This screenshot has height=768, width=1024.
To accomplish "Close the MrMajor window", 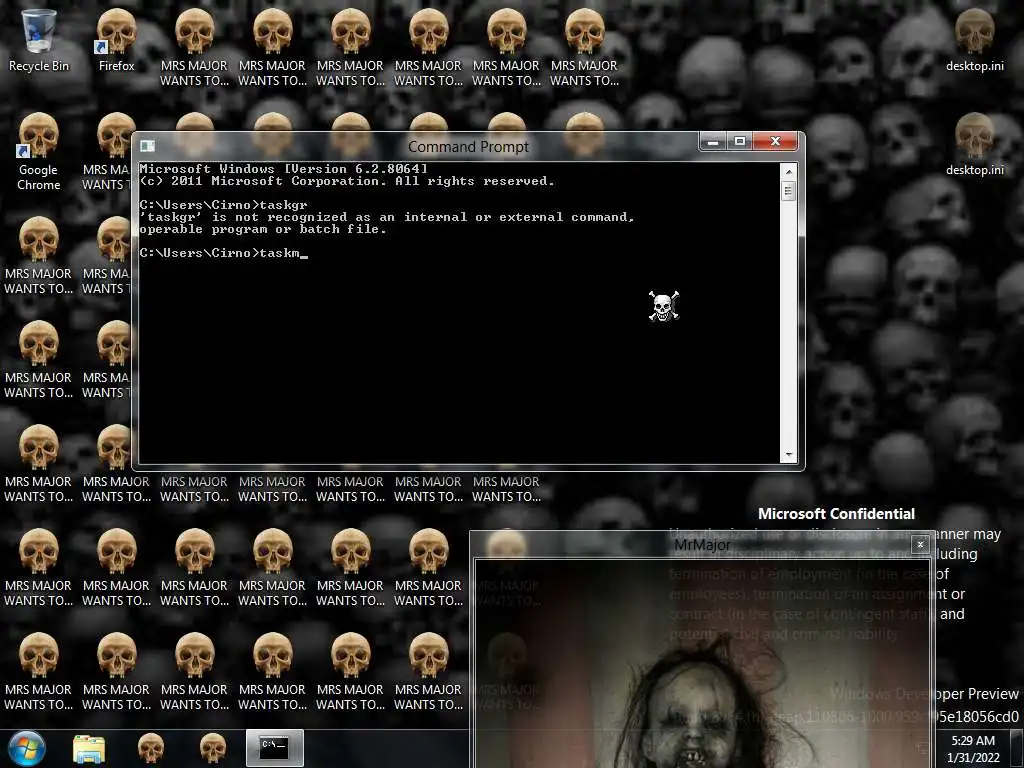I will pos(920,544).
